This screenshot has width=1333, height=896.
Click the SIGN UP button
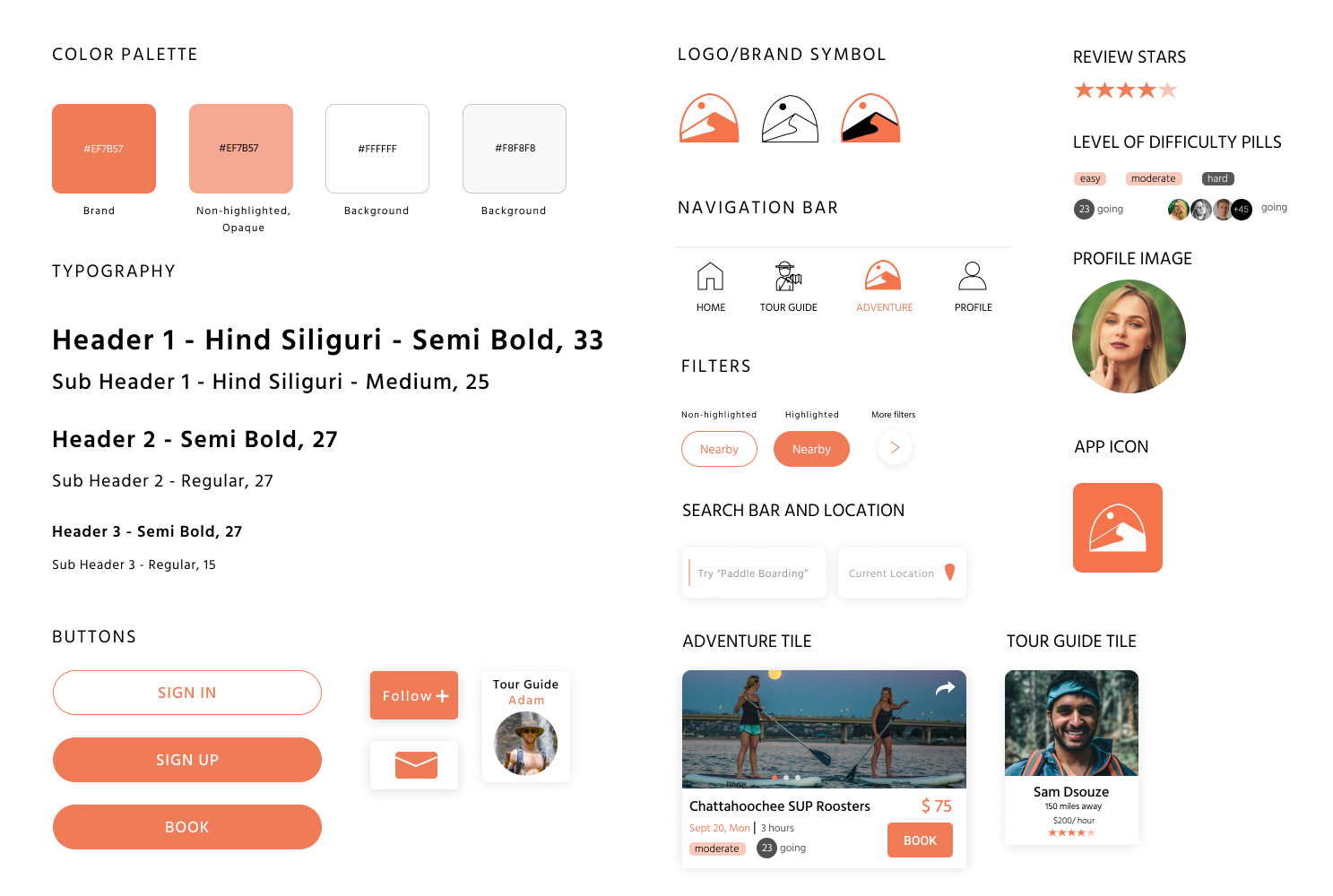(x=187, y=760)
